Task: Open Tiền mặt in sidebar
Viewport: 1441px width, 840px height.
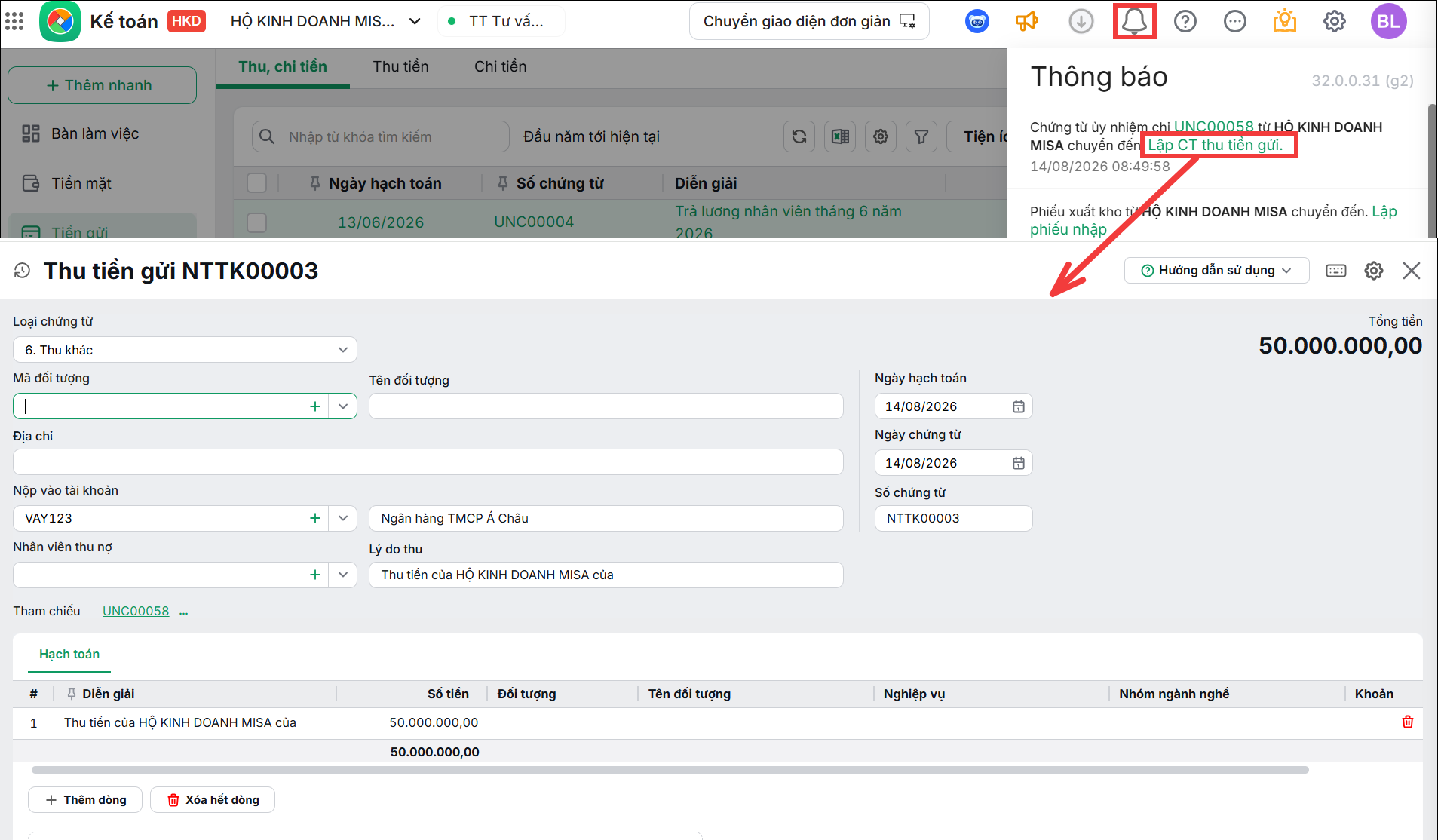Action: [x=81, y=183]
